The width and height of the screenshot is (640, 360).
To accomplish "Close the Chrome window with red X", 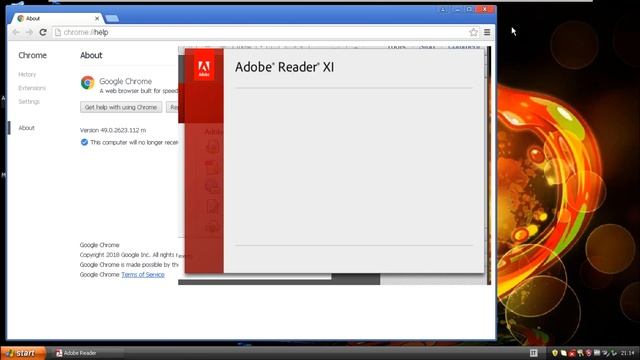I will [x=485, y=9].
